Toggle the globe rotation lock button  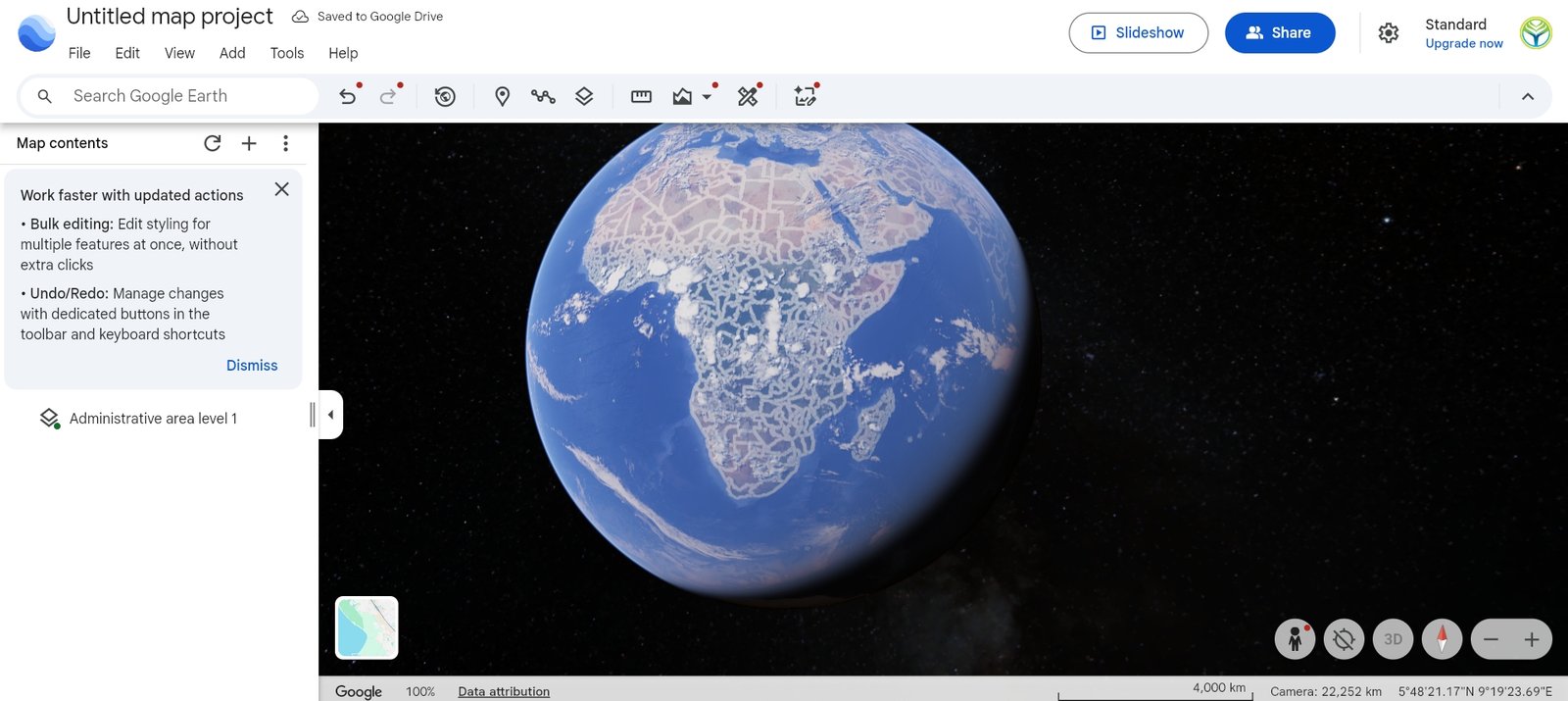point(1344,639)
